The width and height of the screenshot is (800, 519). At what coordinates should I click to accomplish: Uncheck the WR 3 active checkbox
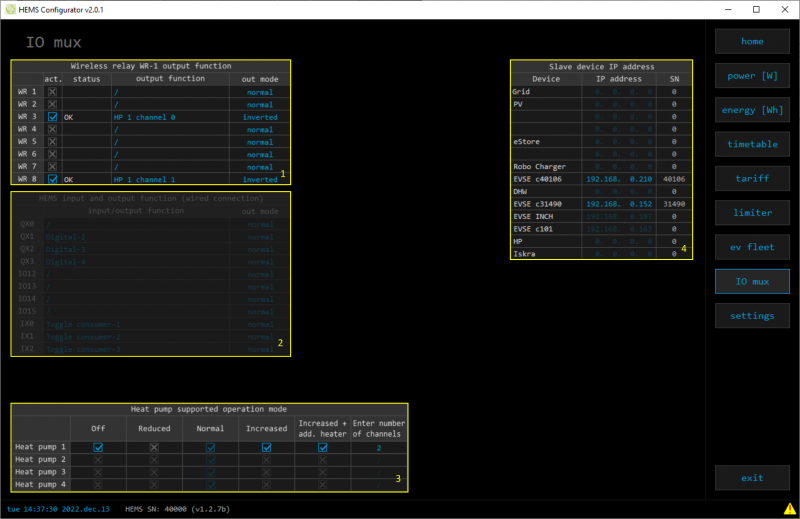(53, 117)
